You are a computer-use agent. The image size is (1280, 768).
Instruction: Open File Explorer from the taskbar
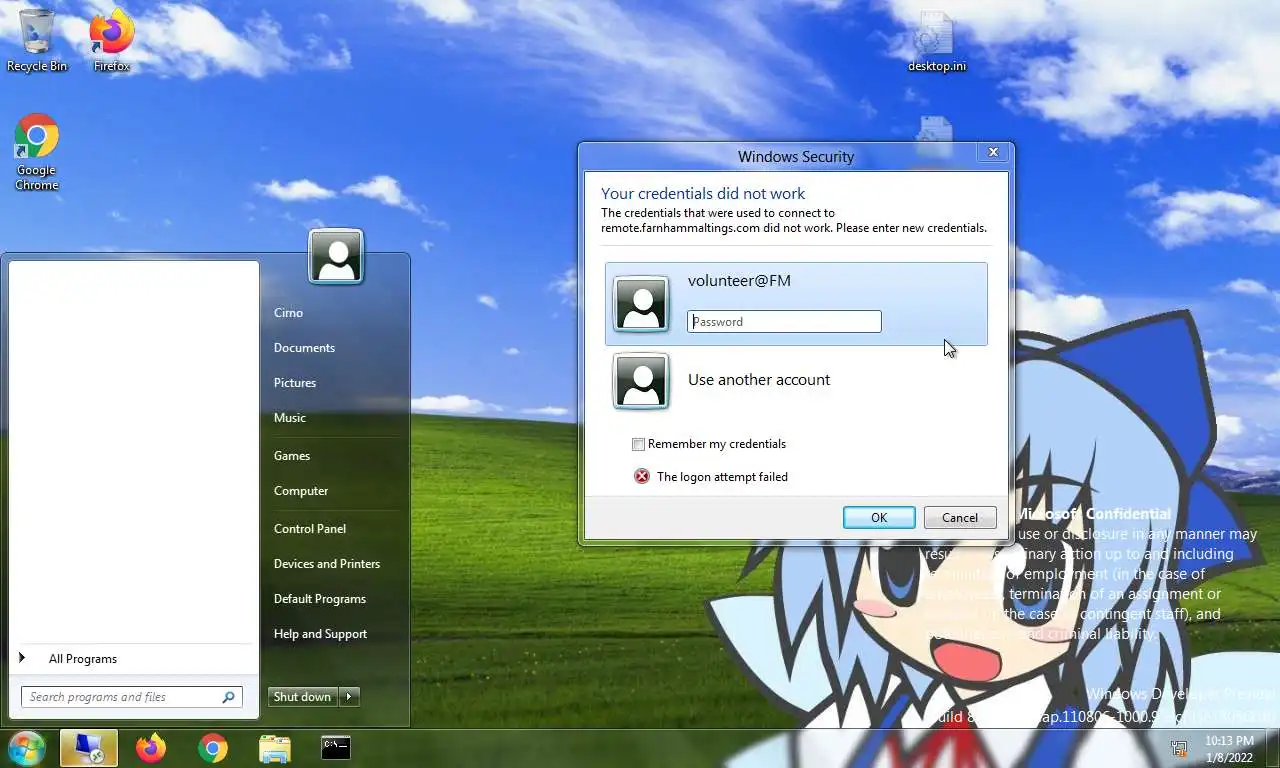click(274, 748)
